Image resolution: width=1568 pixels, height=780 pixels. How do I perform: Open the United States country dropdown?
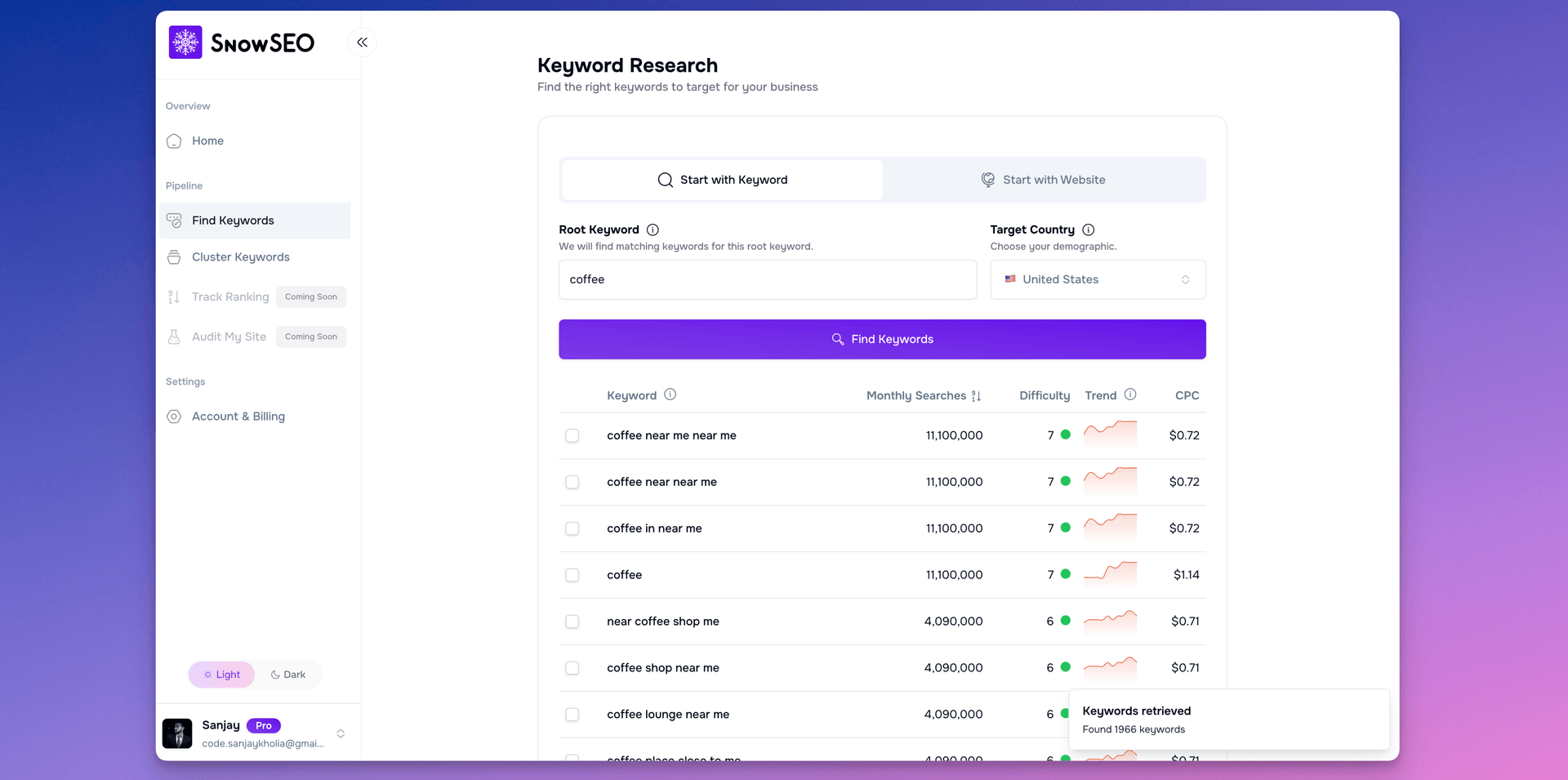[1097, 280]
